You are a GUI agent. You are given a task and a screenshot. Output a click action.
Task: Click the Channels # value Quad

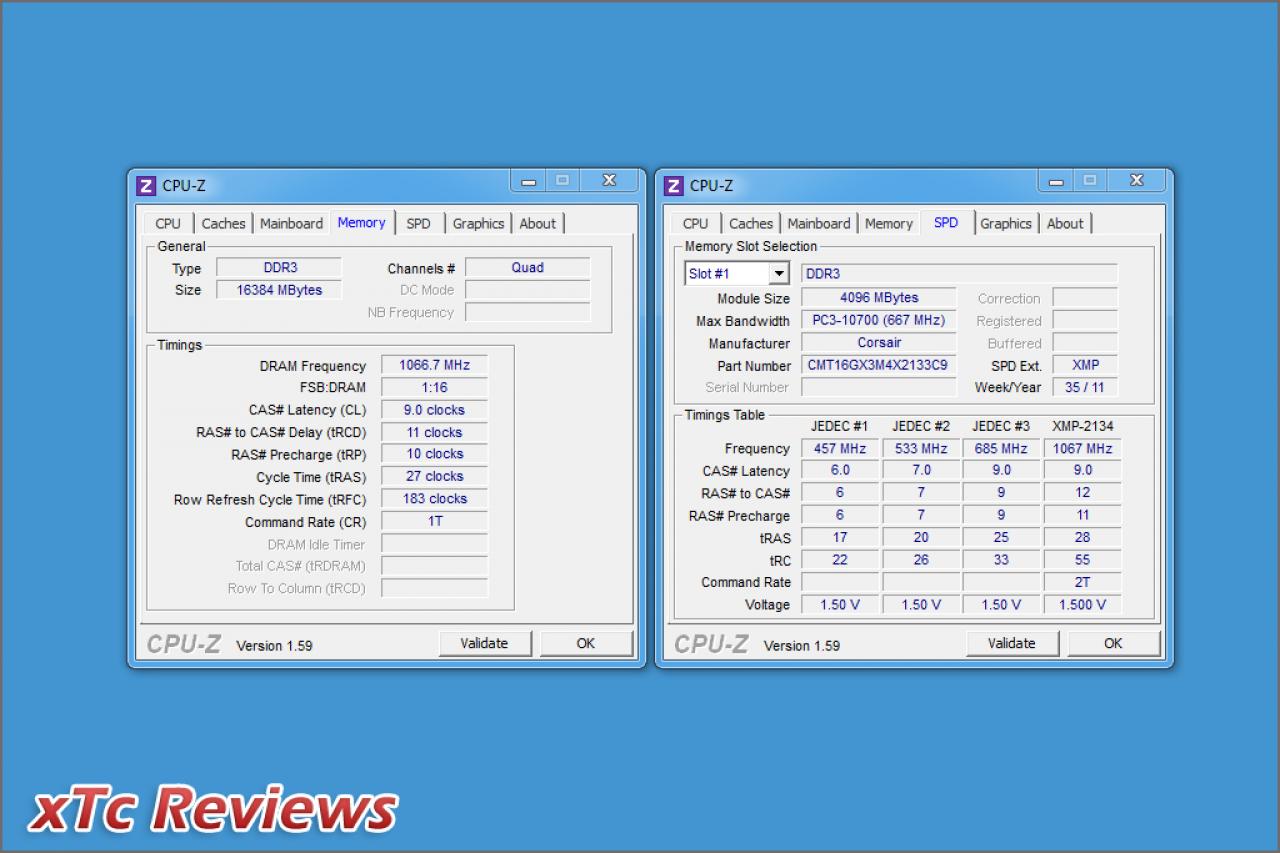pyautogui.click(x=527, y=268)
